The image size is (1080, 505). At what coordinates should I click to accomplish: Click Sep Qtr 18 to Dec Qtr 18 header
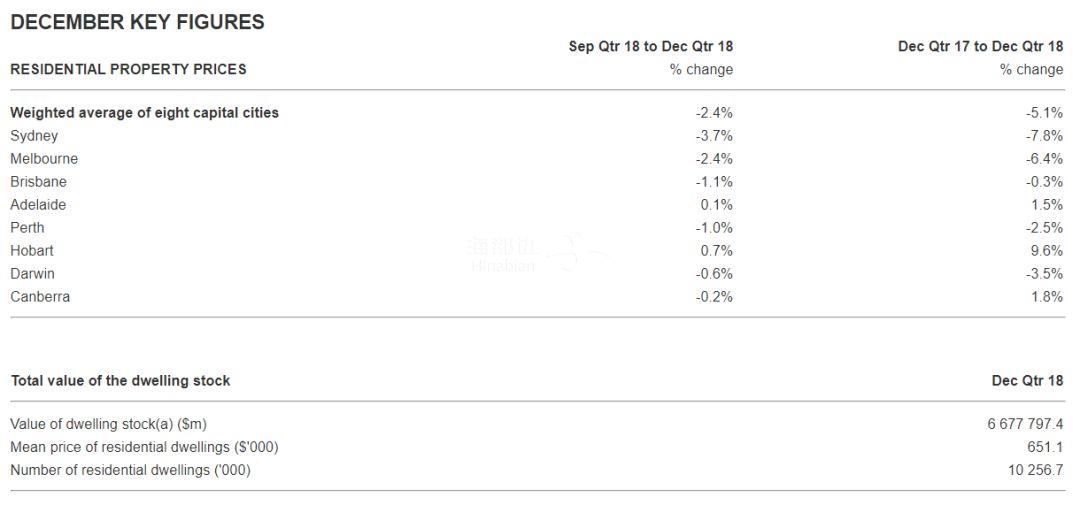coord(651,46)
